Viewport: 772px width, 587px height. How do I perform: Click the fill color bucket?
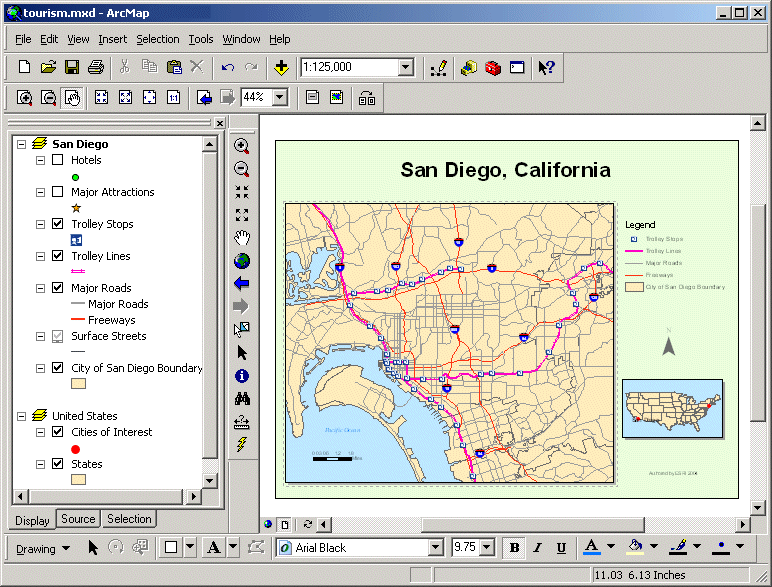tap(636, 547)
